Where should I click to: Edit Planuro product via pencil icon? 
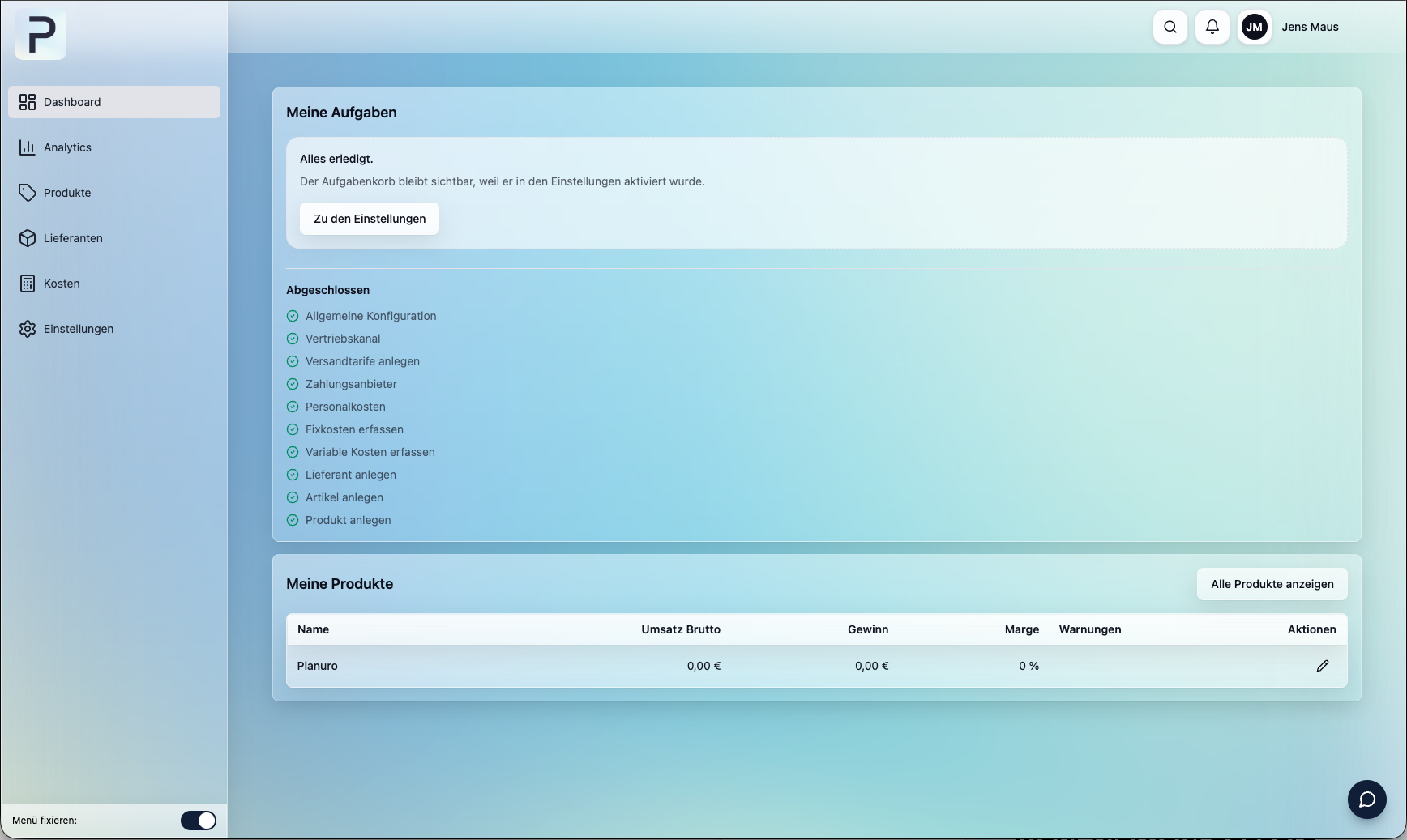click(x=1322, y=666)
